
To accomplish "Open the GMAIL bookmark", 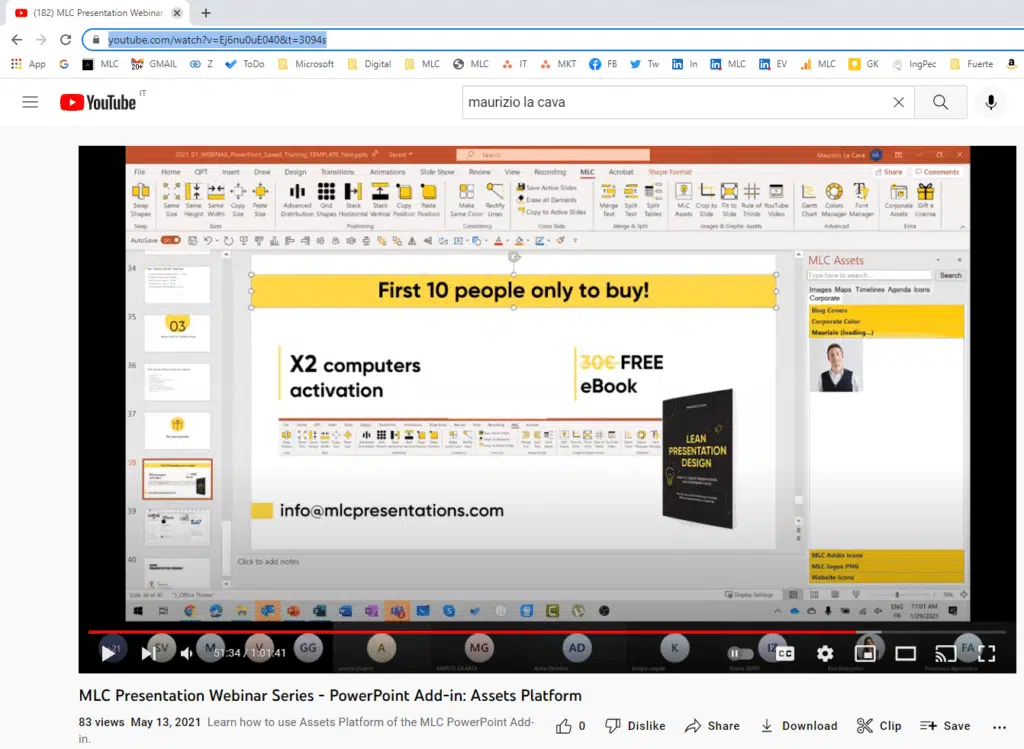I will [x=153, y=64].
